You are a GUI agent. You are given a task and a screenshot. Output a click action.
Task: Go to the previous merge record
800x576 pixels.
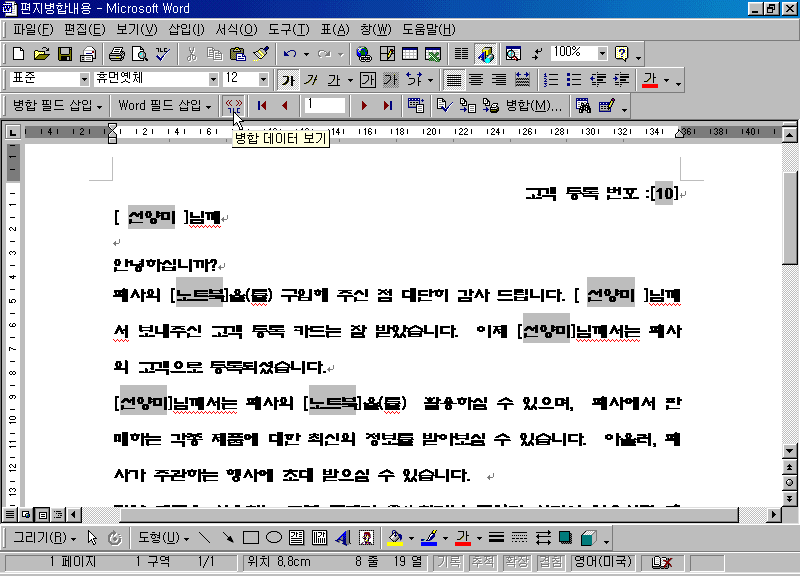(285, 106)
